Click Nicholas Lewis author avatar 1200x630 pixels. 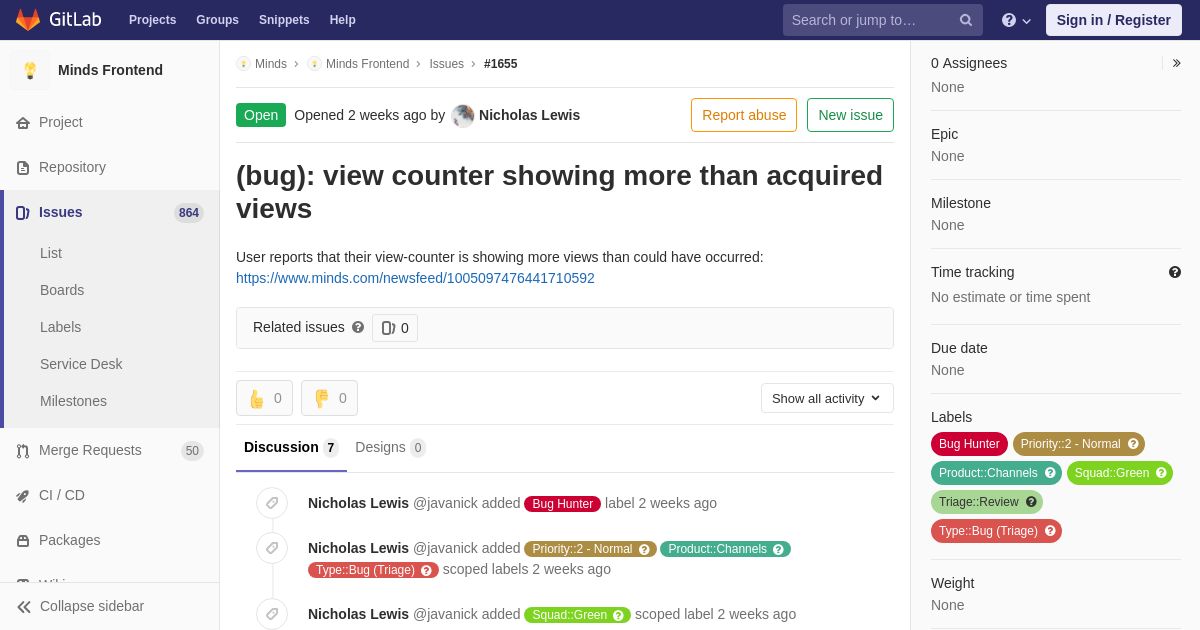[x=463, y=116]
